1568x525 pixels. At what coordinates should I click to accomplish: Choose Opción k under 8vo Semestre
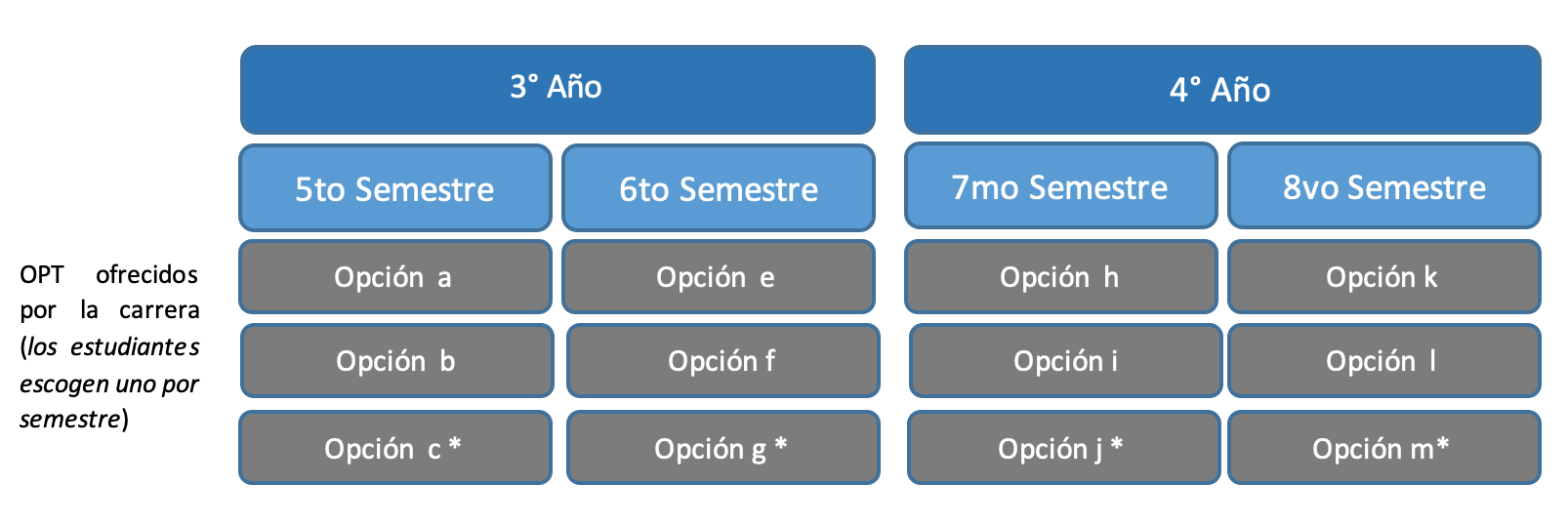(x=1384, y=277)
